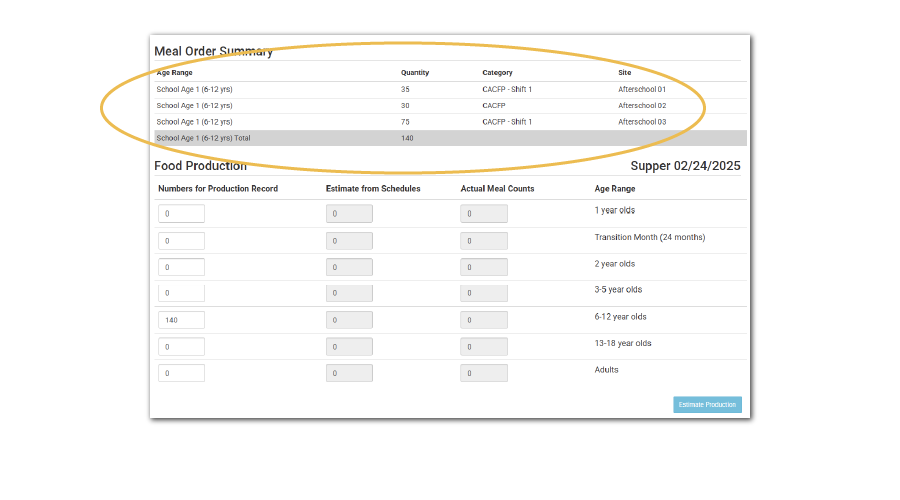Select Actual Meal Counts field for Adults

483,373
